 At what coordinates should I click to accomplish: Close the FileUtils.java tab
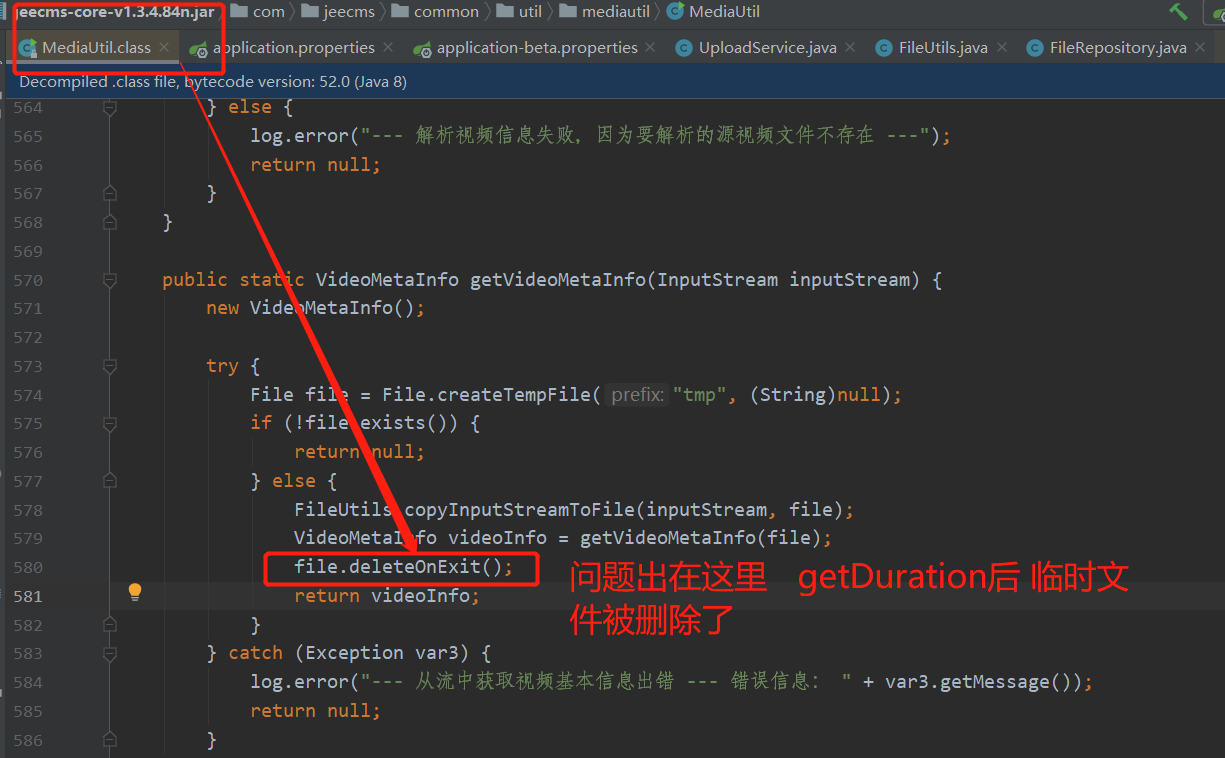click(x=1000, y=47)
